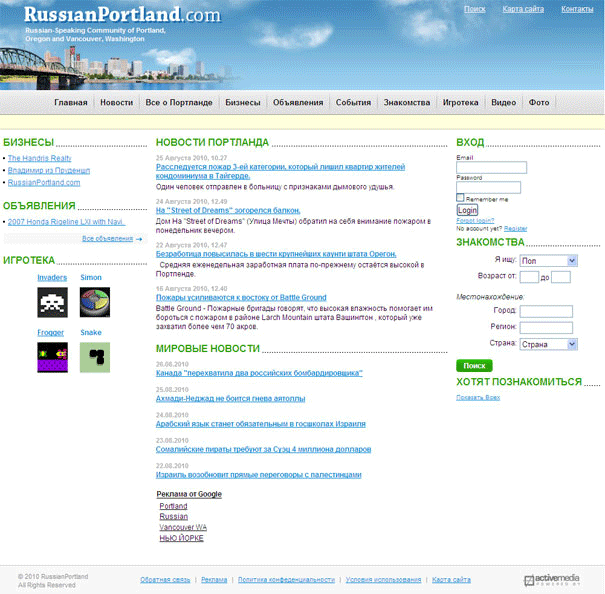The height and width of the screenshot is (594, 605).
Task: Click the minimum age Возраст от field
Action: coord(529,277)
